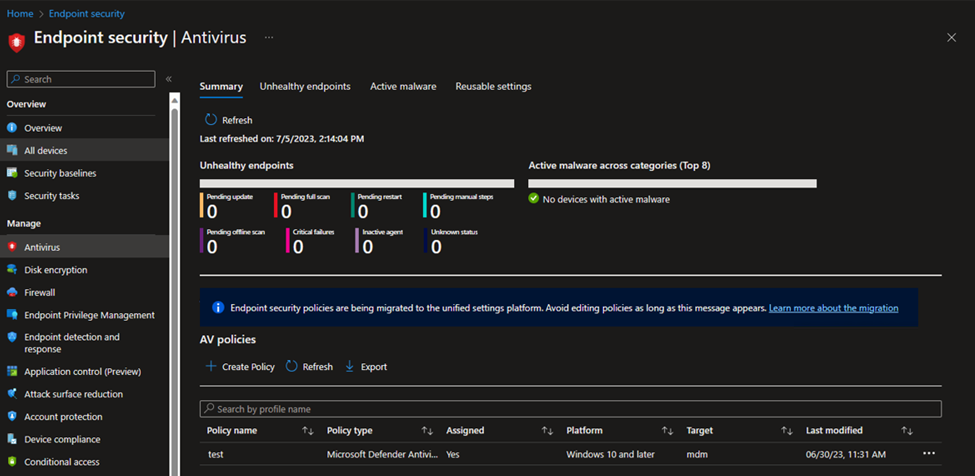This screenshot has width=975, height=476.
Task: Open ellipsis menu for test policy
Action: coord(930,454)
